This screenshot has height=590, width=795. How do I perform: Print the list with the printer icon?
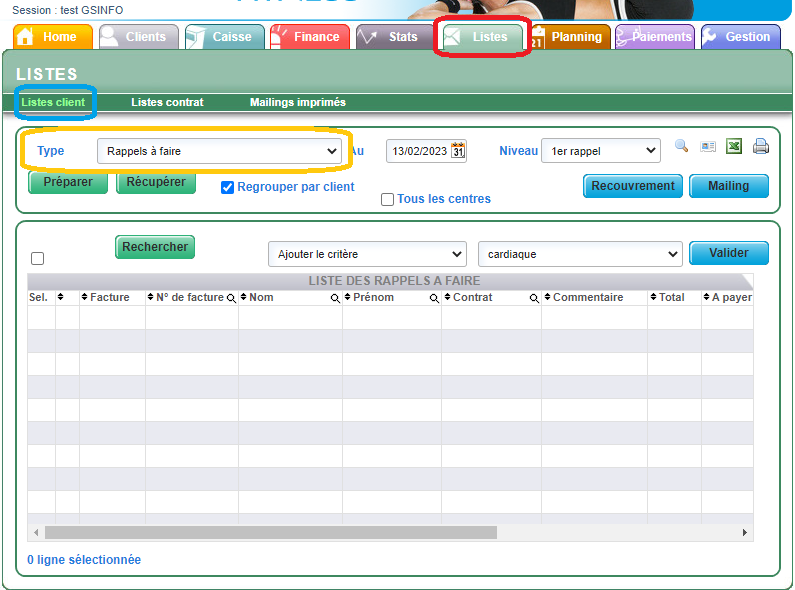(x=761, y=146)
